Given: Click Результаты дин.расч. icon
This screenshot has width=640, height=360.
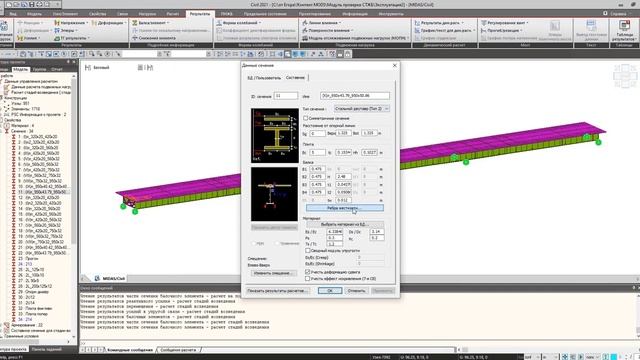Looking at the screenshot, I should pyautogui.click(x=417, y=23).
